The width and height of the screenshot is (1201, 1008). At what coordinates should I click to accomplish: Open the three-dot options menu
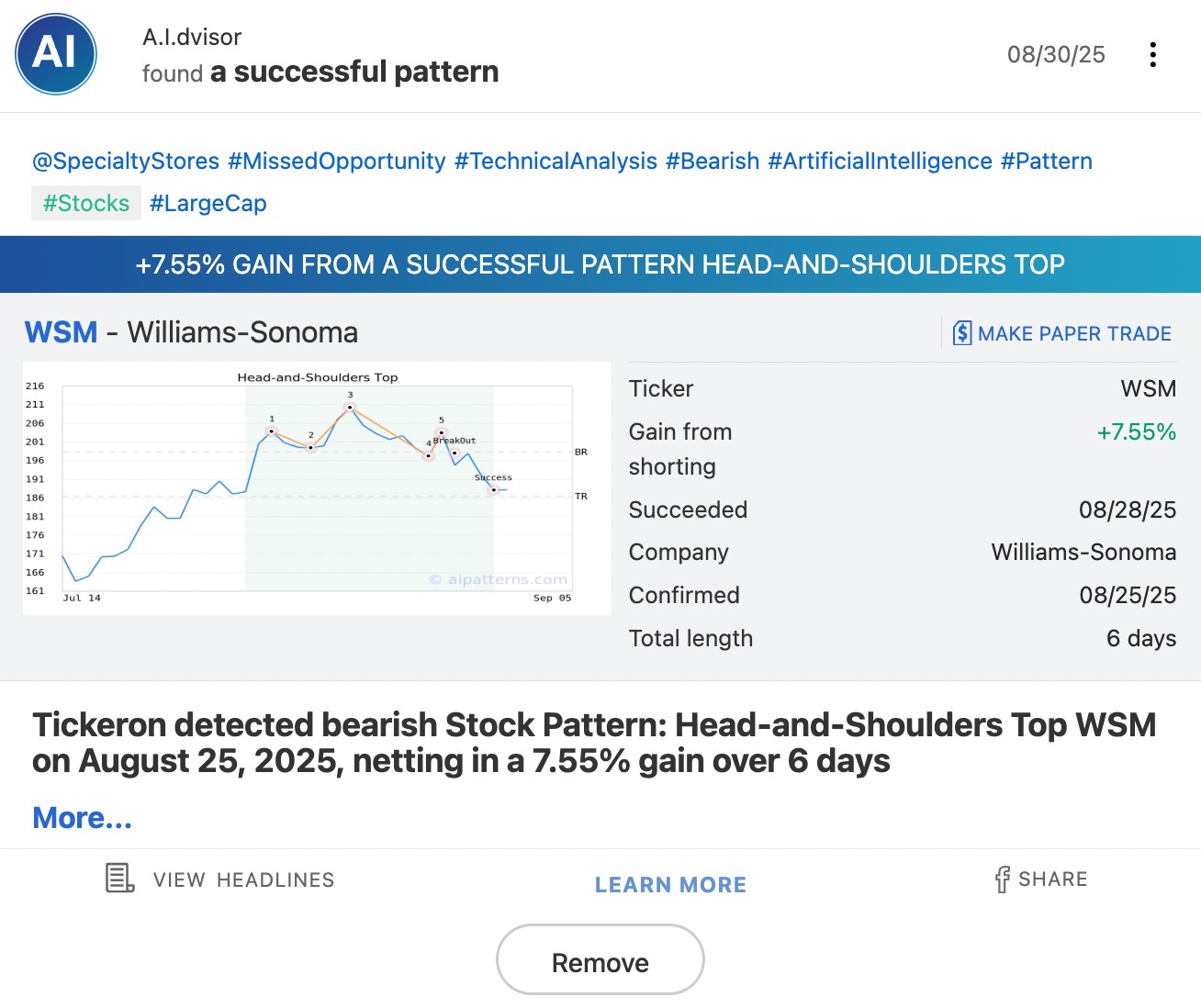1152,54
